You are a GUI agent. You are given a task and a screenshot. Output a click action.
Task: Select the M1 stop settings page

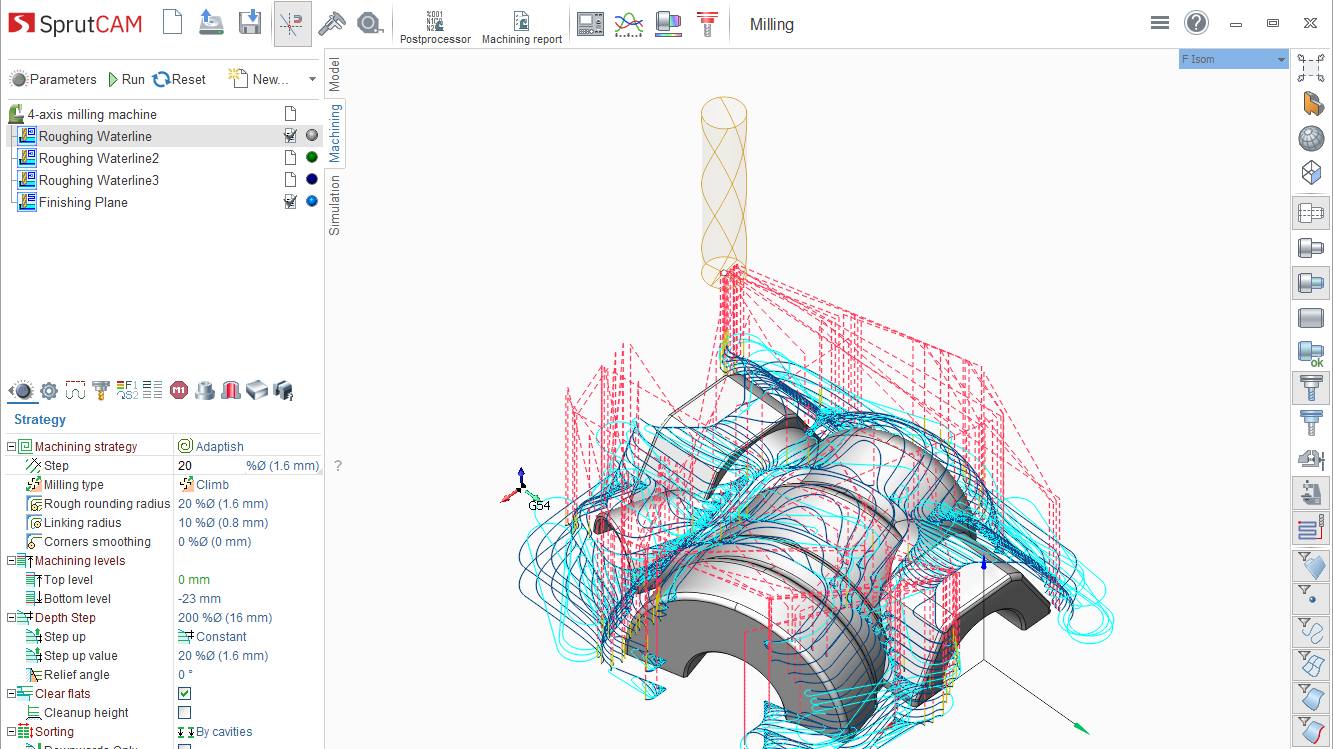(178, 390)
